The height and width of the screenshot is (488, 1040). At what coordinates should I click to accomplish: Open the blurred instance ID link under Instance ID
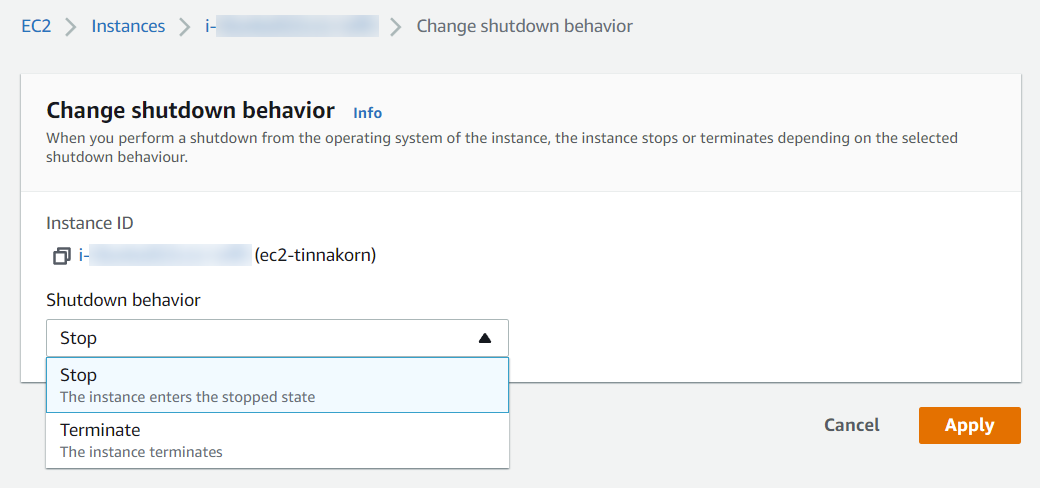[x=164, y=255]
